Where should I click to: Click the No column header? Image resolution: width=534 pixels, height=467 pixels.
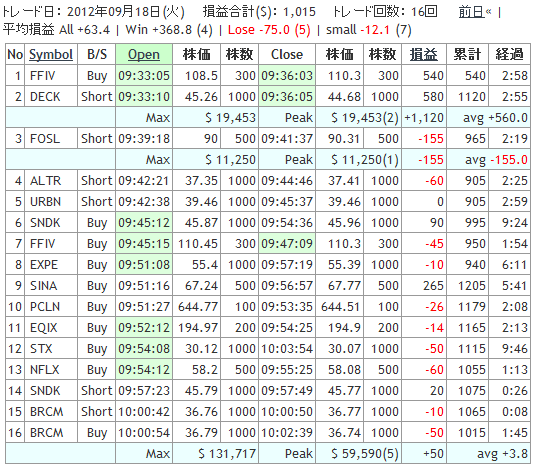[x=15, y=55]
